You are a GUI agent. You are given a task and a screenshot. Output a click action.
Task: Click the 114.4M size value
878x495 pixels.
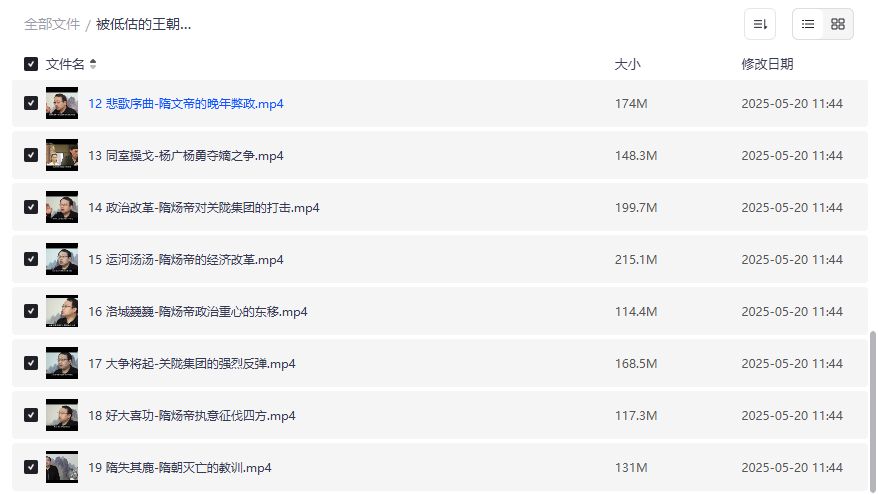[x=636, y=312]
